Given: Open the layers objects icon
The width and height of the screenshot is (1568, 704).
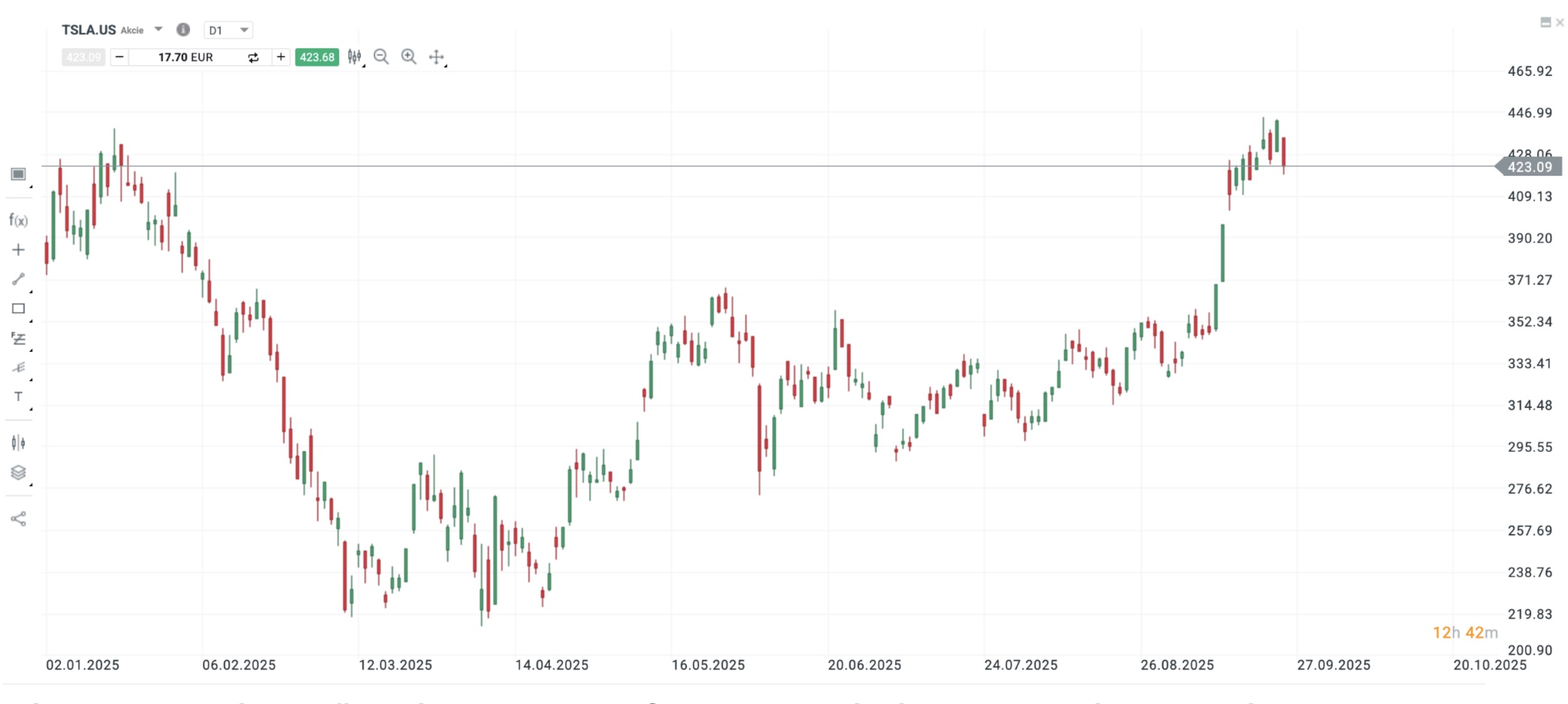Looking at the screenshot, I should pos(18,472).
